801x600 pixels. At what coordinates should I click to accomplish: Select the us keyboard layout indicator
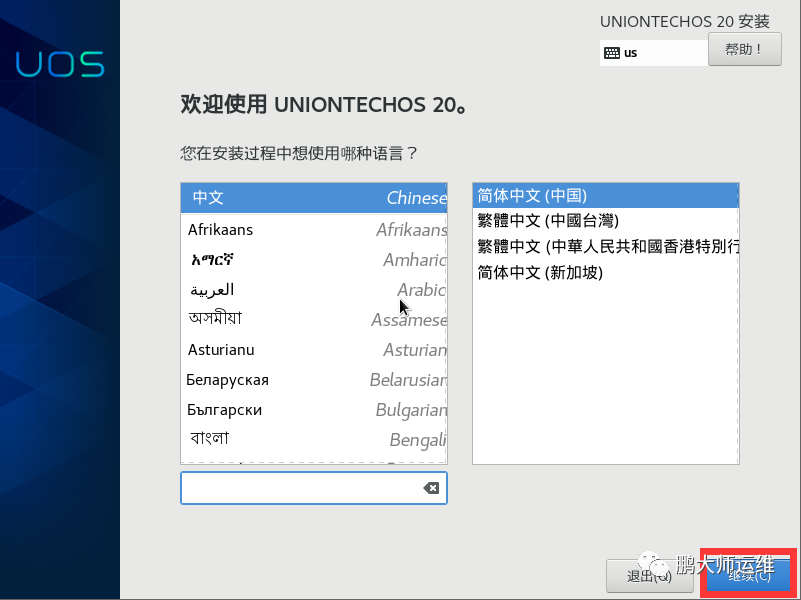(x=654, y=53)
